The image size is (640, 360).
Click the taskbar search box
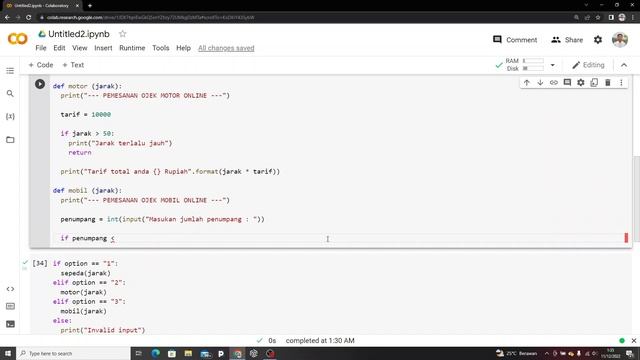[73, 353]
